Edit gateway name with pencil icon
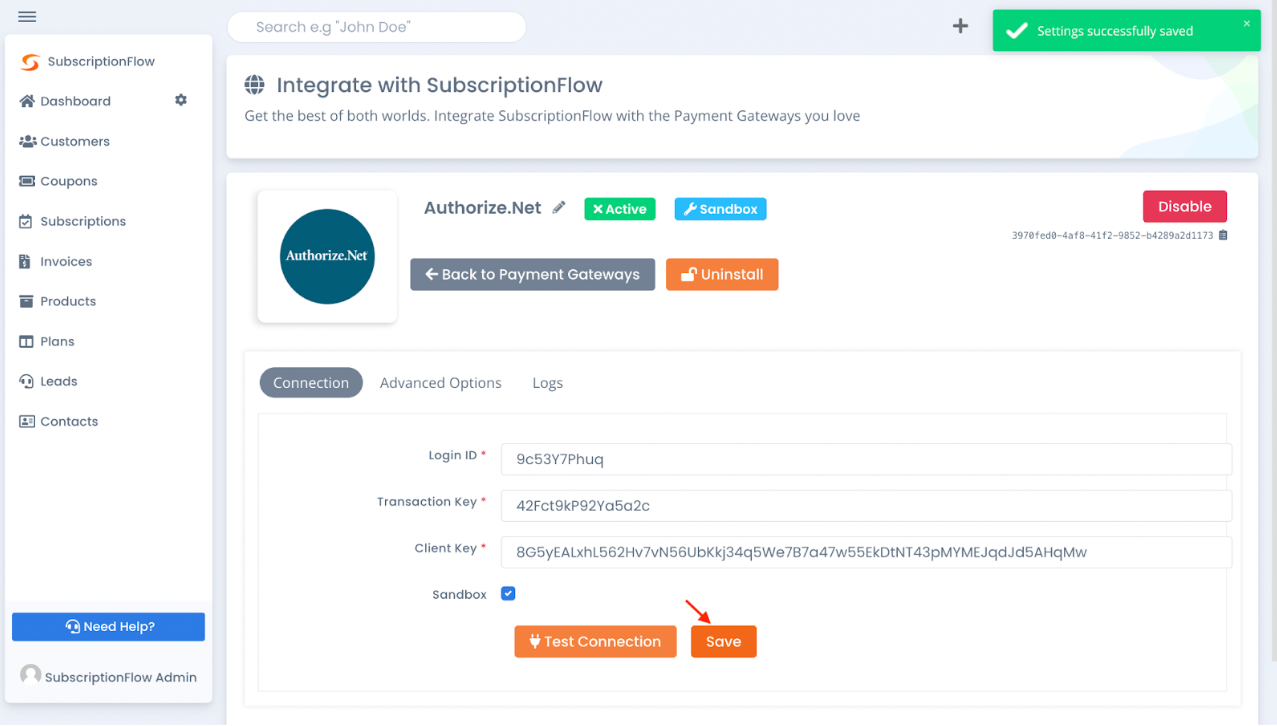Screen dimensions: 1277x726 coord(559,207)
